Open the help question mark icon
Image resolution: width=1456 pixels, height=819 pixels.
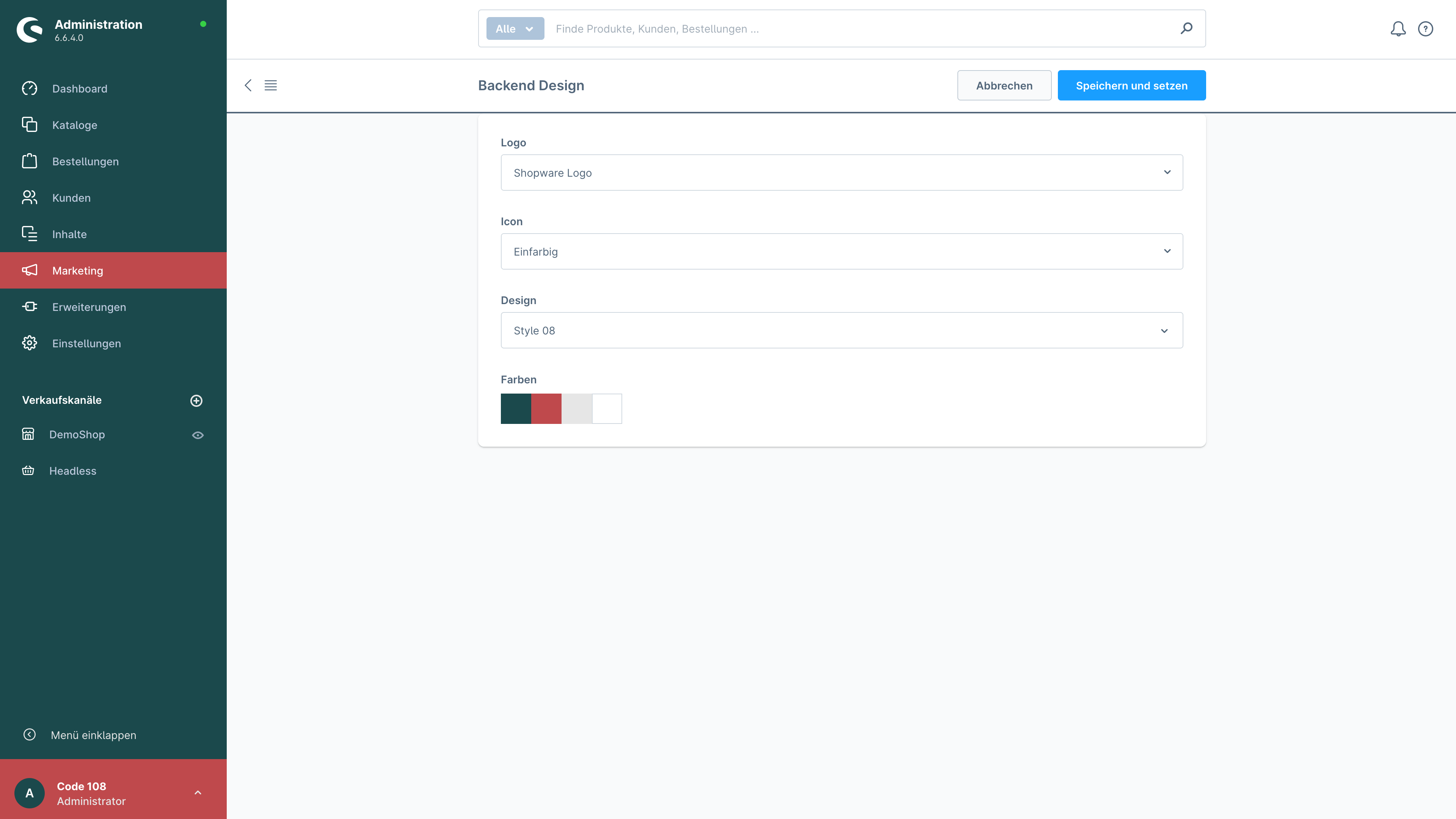(x=1426, y=29)
